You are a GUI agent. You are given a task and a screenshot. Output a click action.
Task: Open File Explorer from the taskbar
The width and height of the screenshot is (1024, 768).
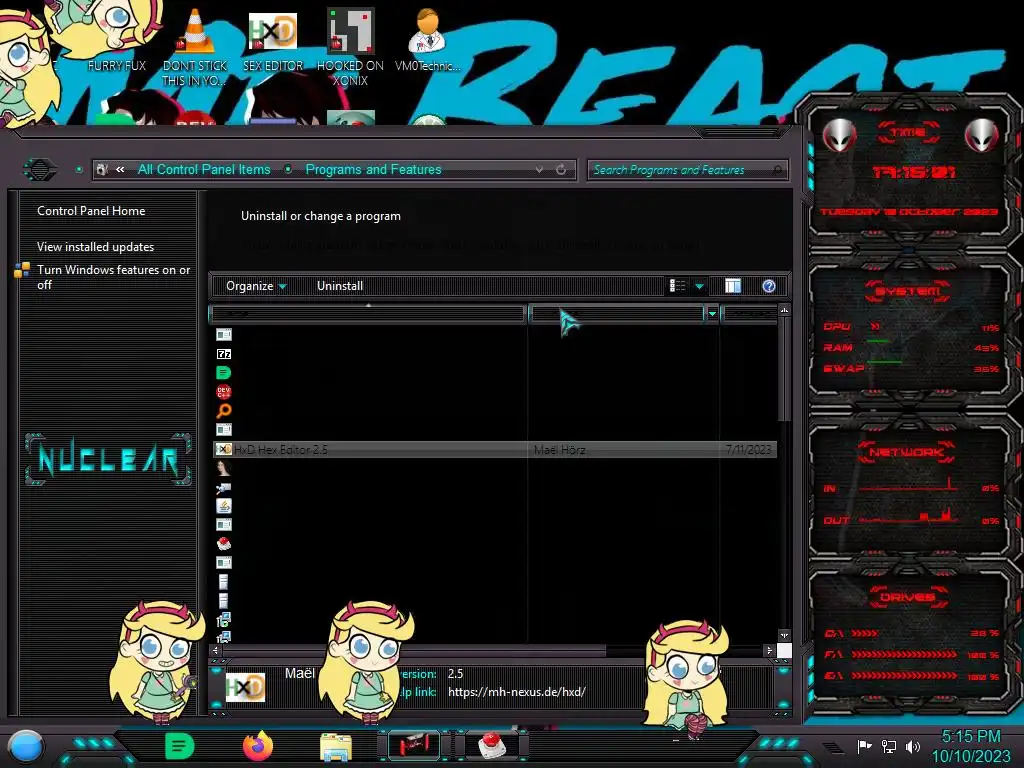click(336, 747)
